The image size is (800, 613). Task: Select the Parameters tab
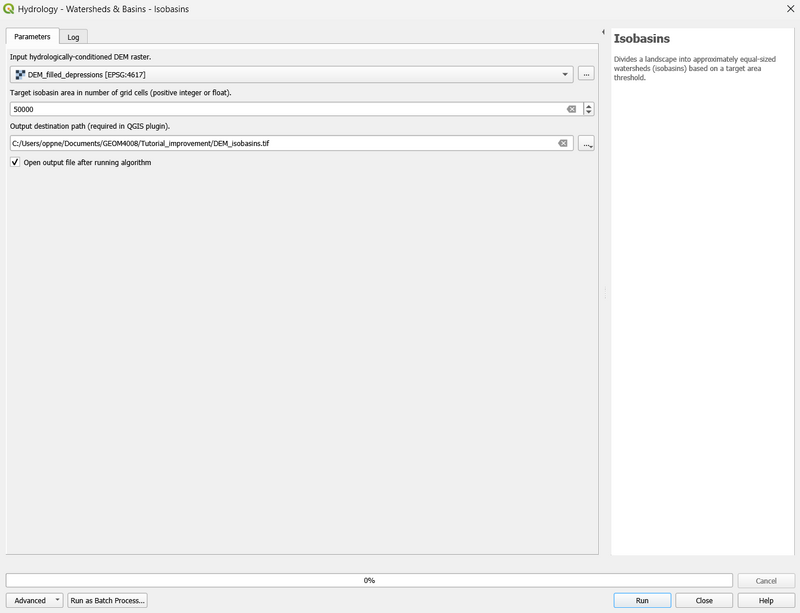click(32, 37)
